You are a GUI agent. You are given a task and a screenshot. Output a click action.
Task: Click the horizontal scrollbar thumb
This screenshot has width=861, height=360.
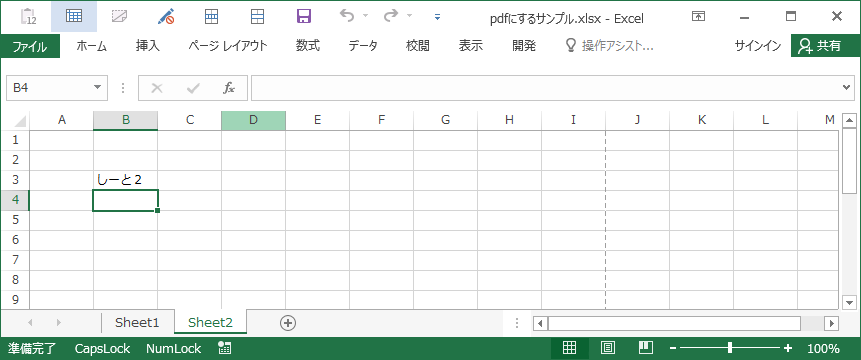pos(674,323)
